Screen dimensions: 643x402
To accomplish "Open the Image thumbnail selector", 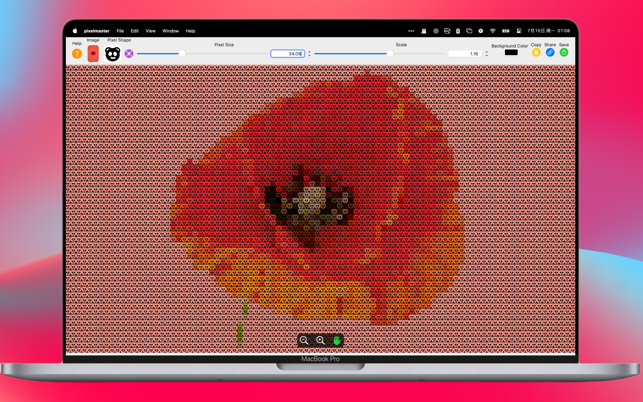I will pos(93,53).
